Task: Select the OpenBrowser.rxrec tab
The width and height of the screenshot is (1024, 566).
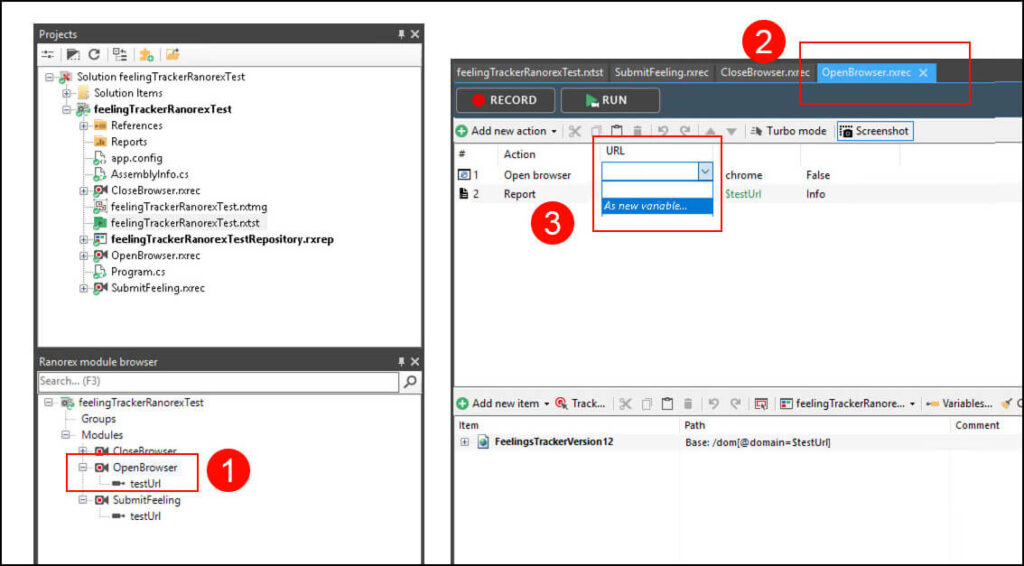Action: (866, 72)
